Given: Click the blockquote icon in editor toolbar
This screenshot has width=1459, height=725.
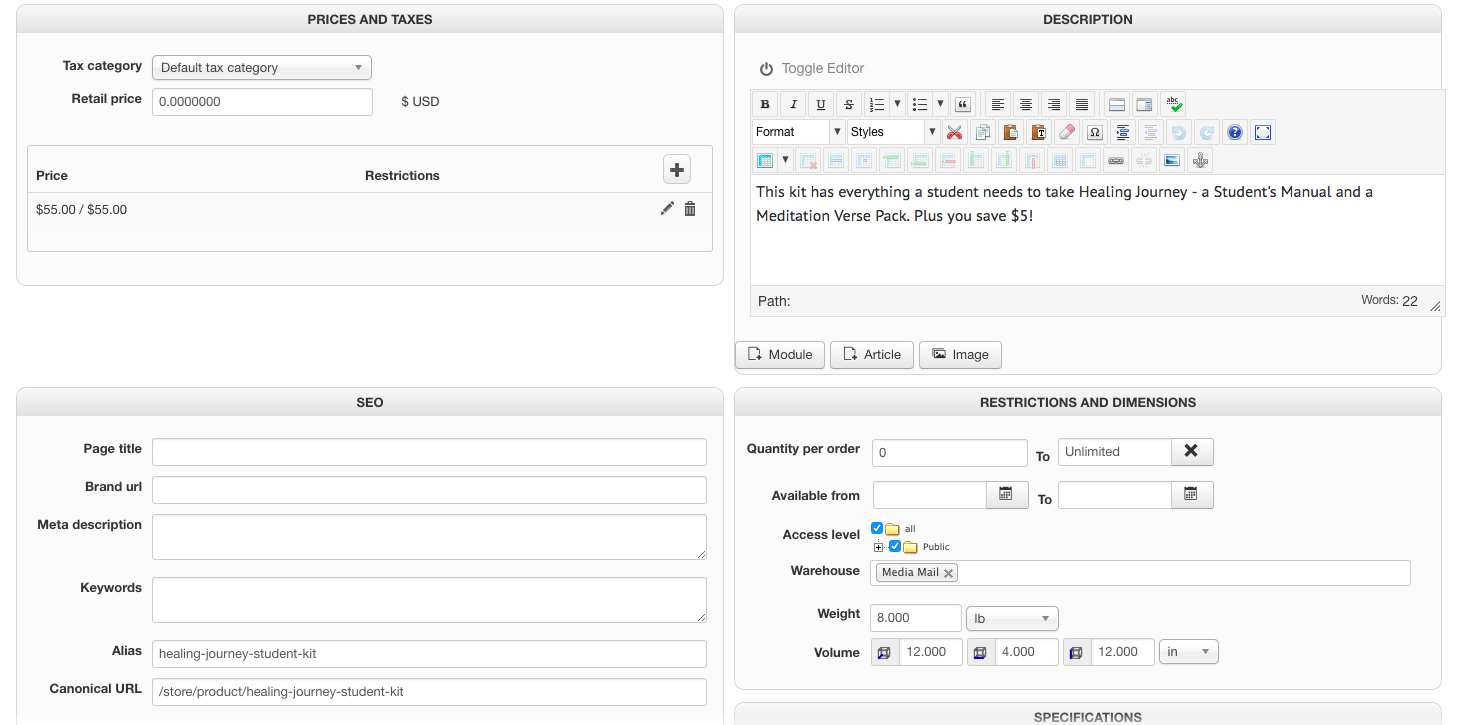Looking at the screenshot, I should [x=962, y=104].
